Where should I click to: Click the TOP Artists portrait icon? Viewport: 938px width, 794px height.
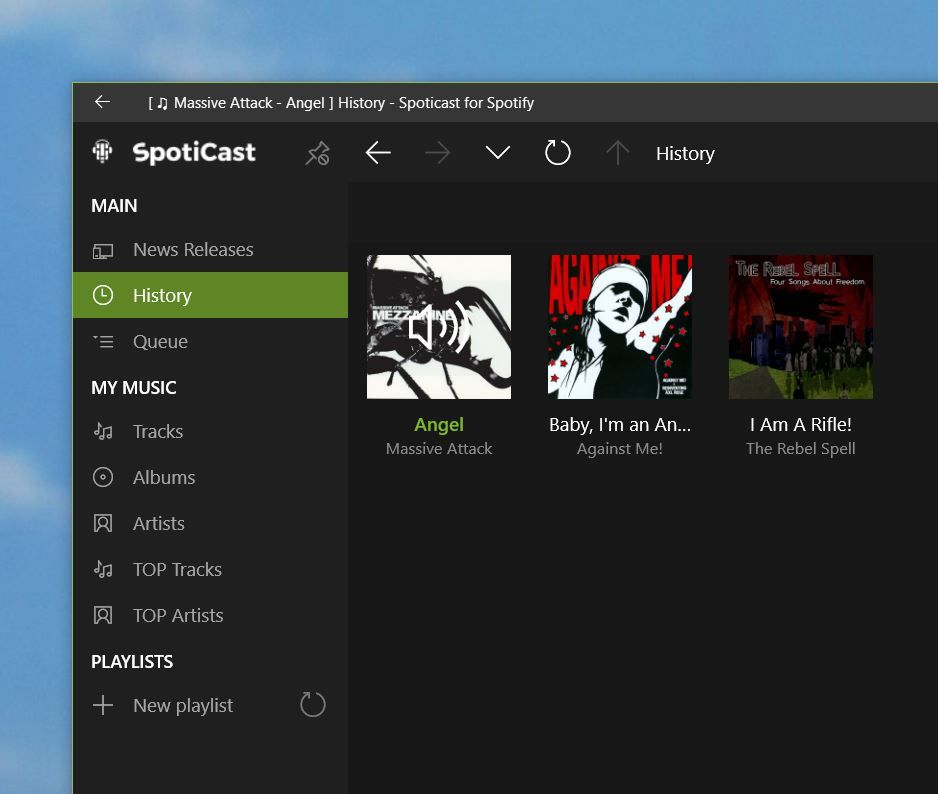103,615
